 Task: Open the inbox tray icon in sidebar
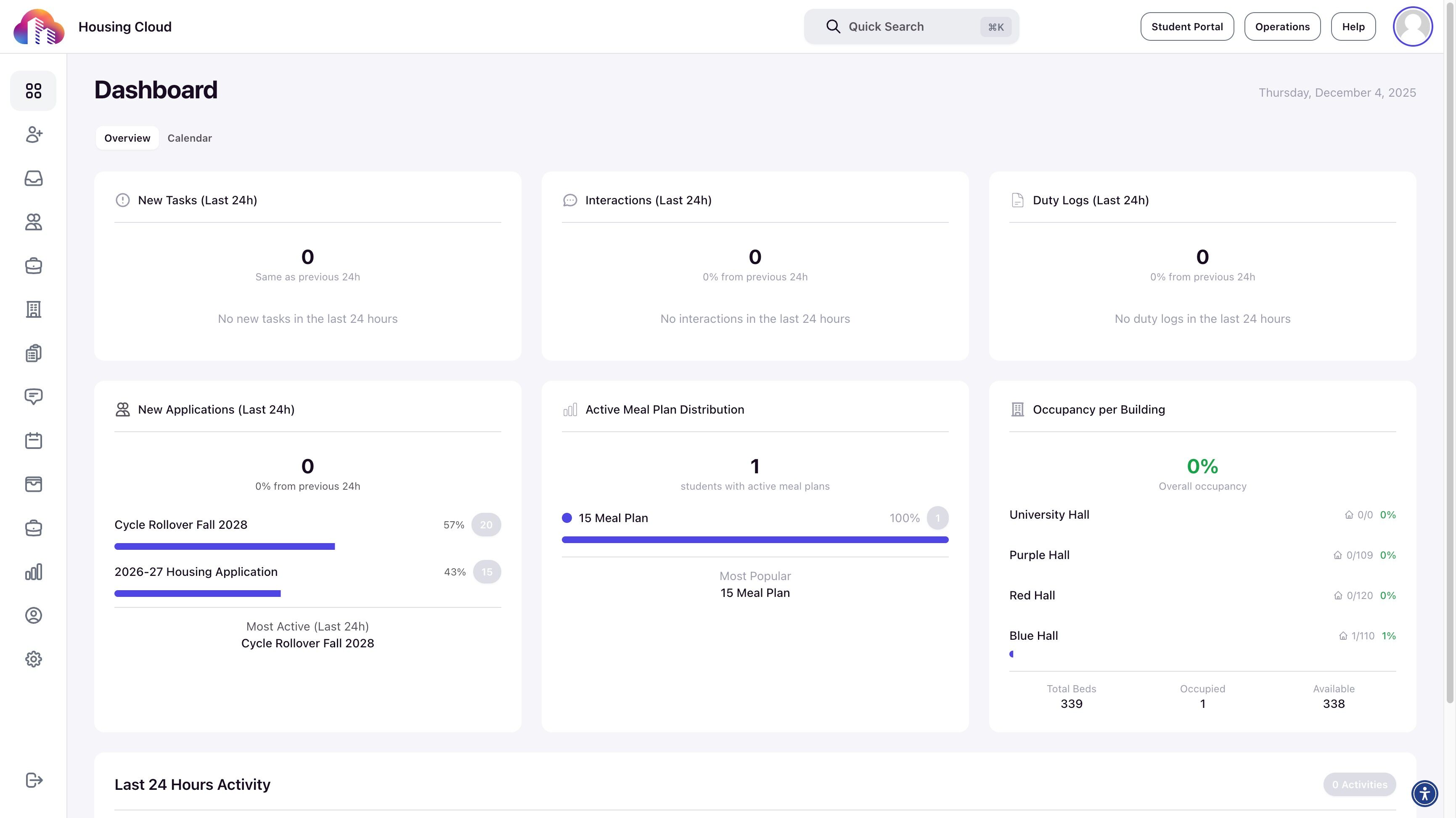33,179
